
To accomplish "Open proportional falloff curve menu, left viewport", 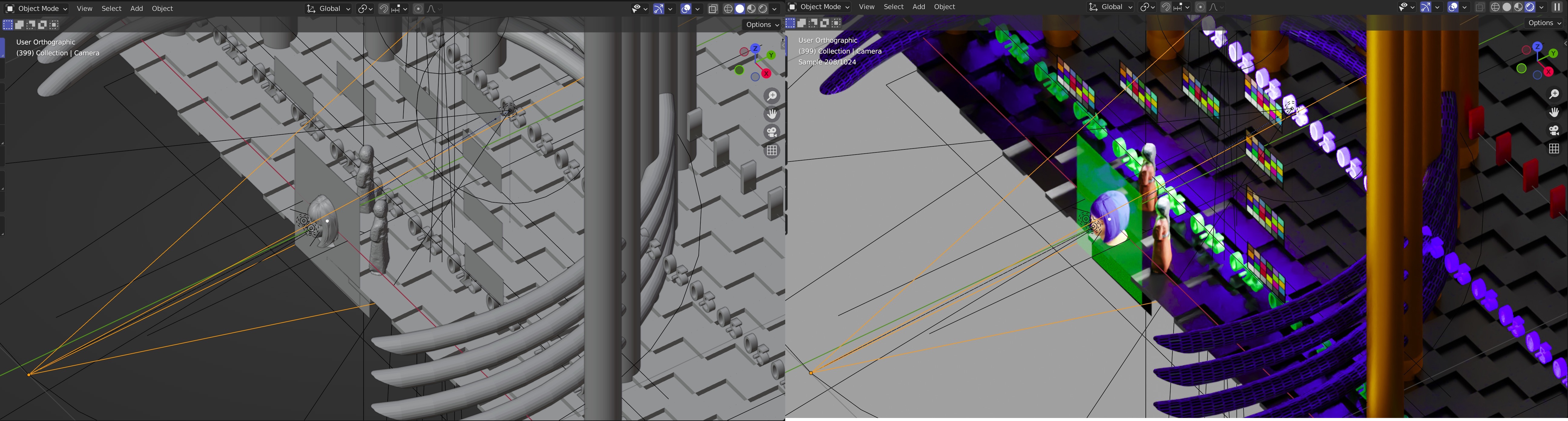I will pos(434,8).
